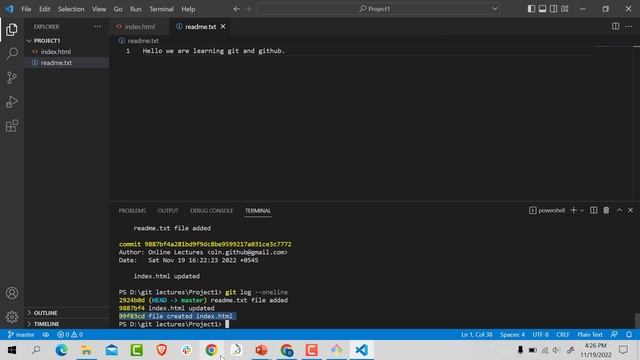Expand the TIMELINE section
The image size is (640, 360).
(x=46, y=324)
